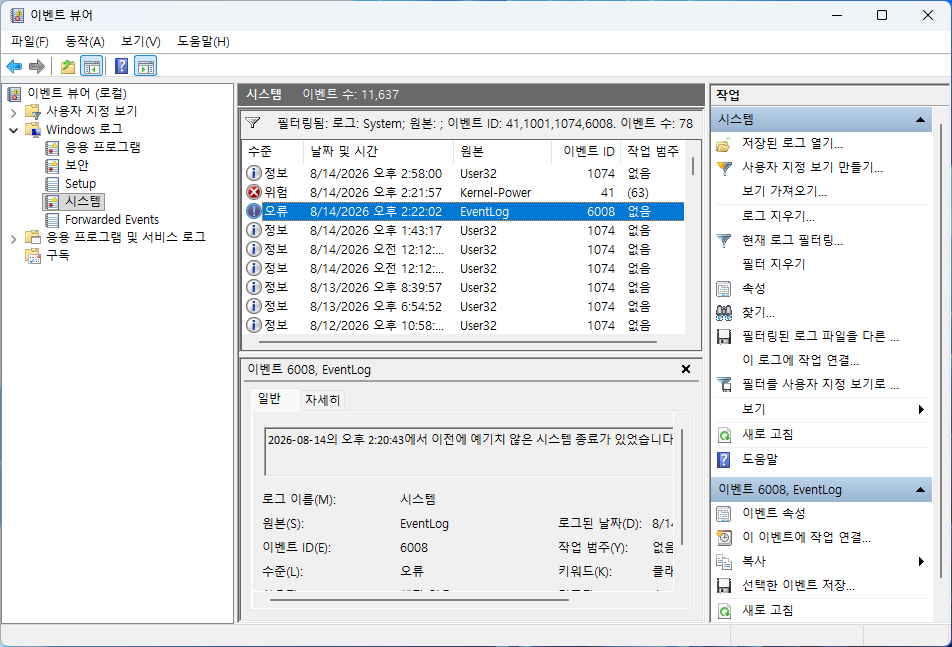
Task: Close the event 6008 preview pane
Action: [685, 369]
